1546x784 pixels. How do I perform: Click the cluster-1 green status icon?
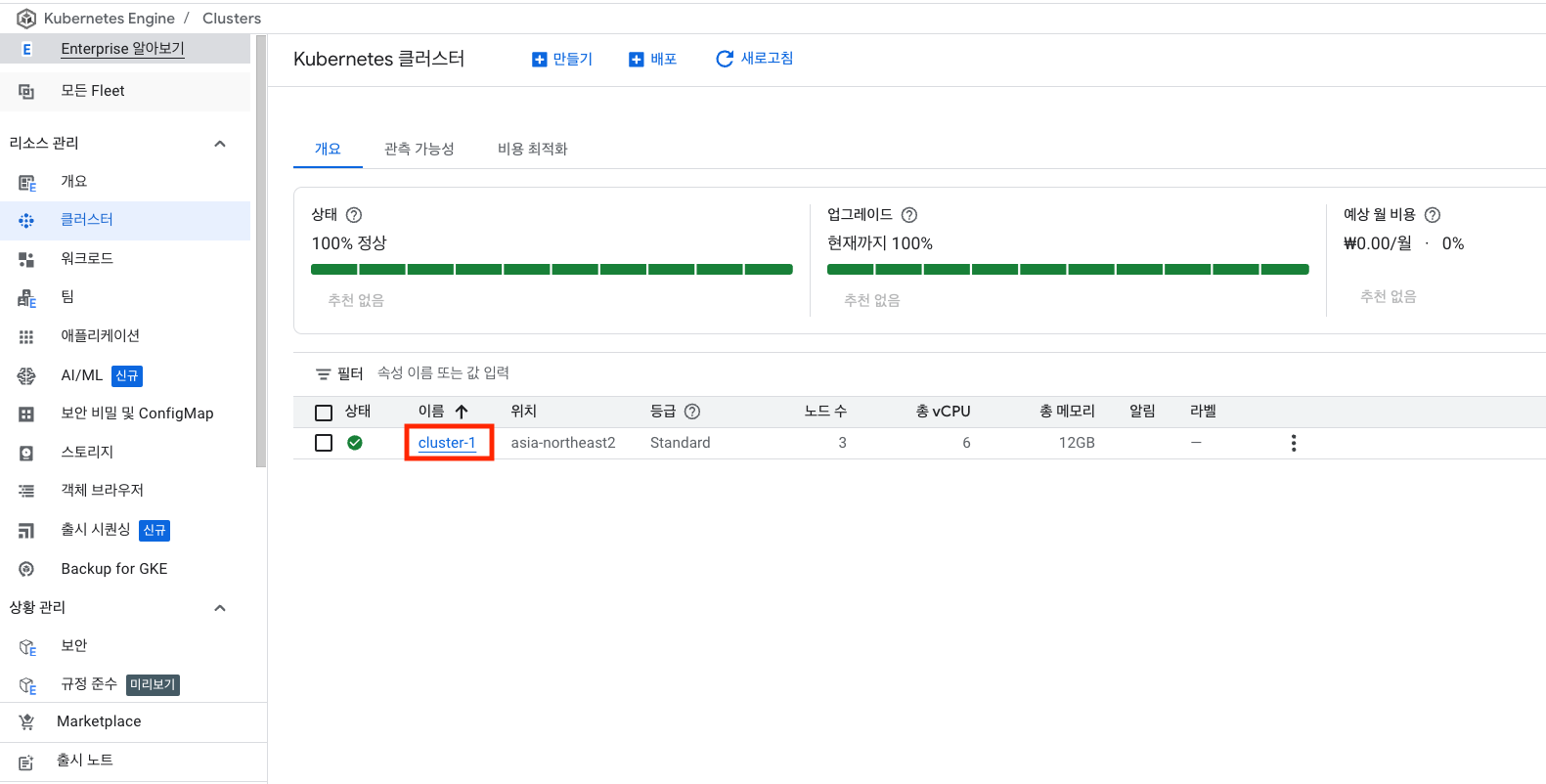(x=355, y=443)
